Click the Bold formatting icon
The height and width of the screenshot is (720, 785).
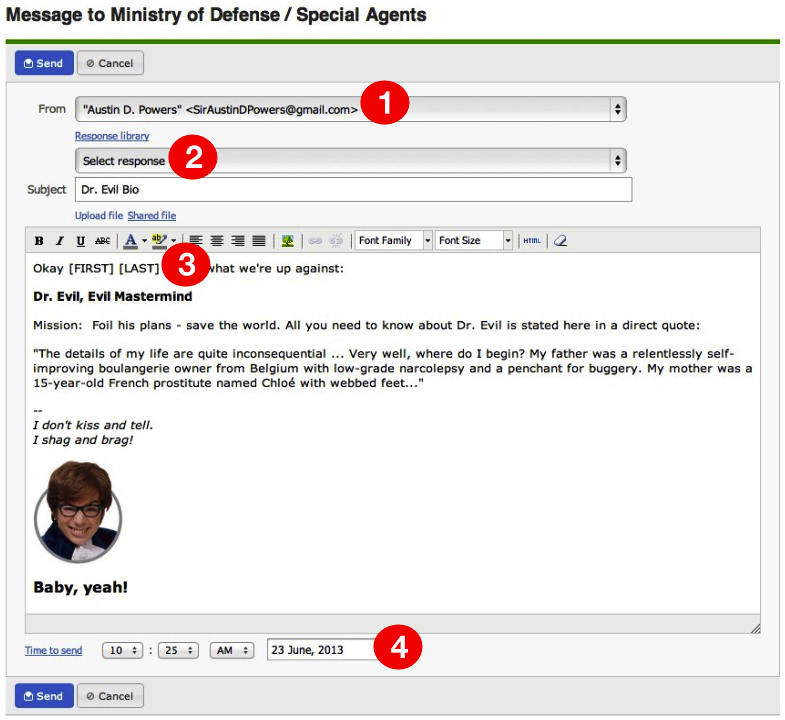click(x=39, y=241)
